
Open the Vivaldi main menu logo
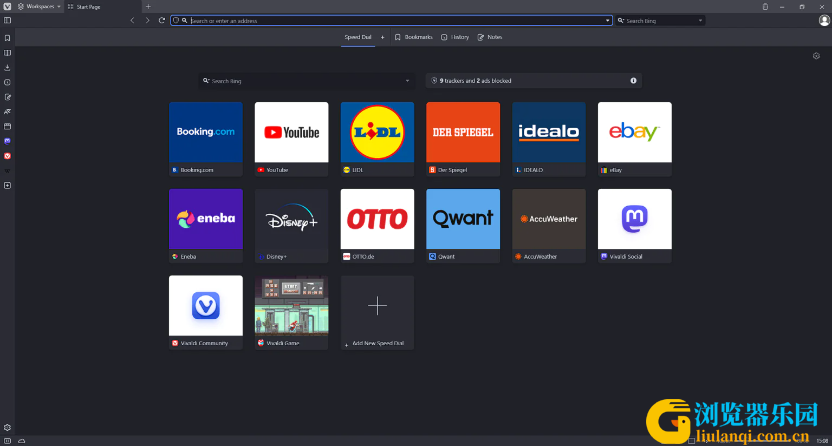(7, 6)
